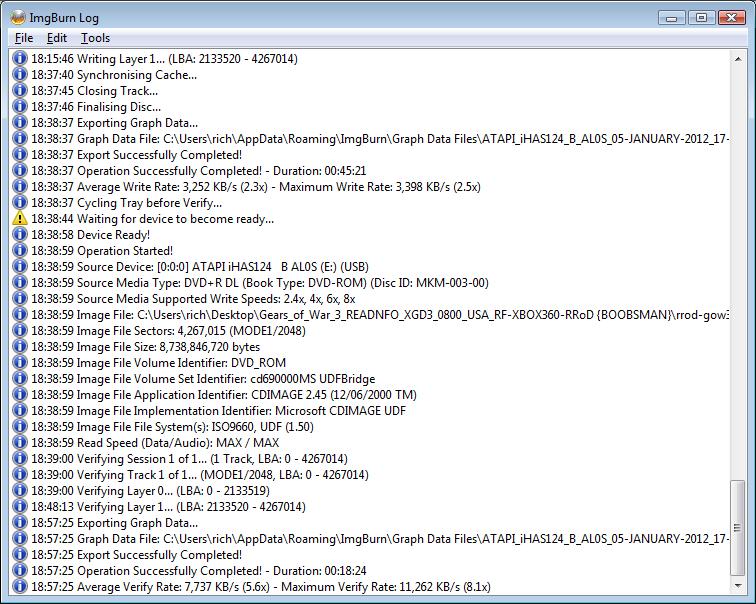The height and width of the screenshot is (604, 756).
Task: Click the vertical scrollbar thumb
Action: (x=738, y=528)
